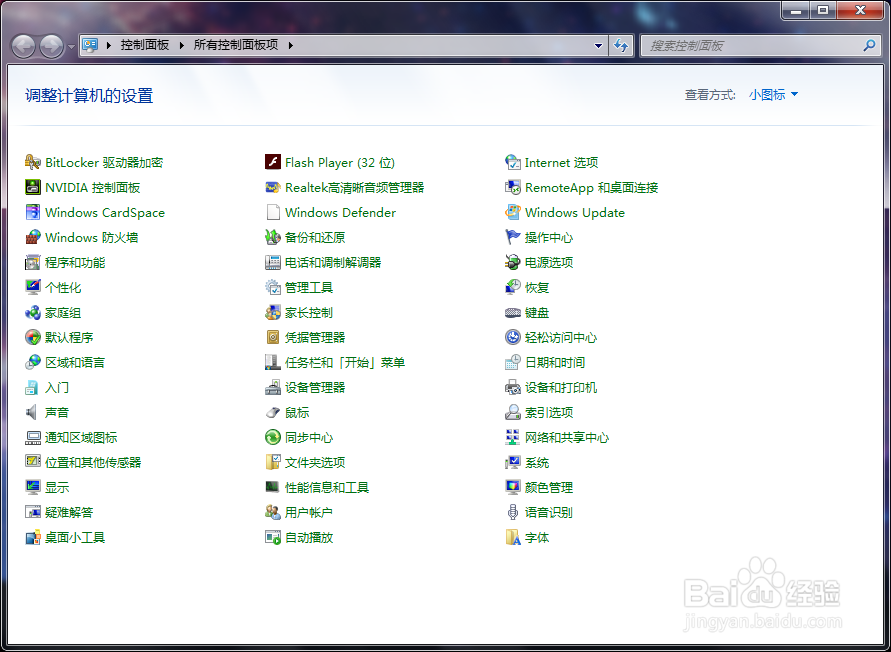Open the 索引选项 link
Viewport: 891px width, 652px height.
pyautogui.click(x=549, y=413)
